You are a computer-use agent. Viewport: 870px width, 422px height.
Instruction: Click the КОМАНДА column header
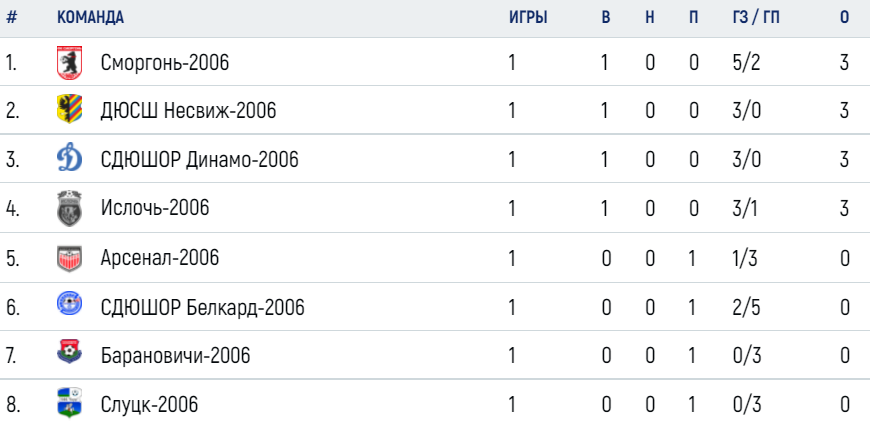coord(90,18)
